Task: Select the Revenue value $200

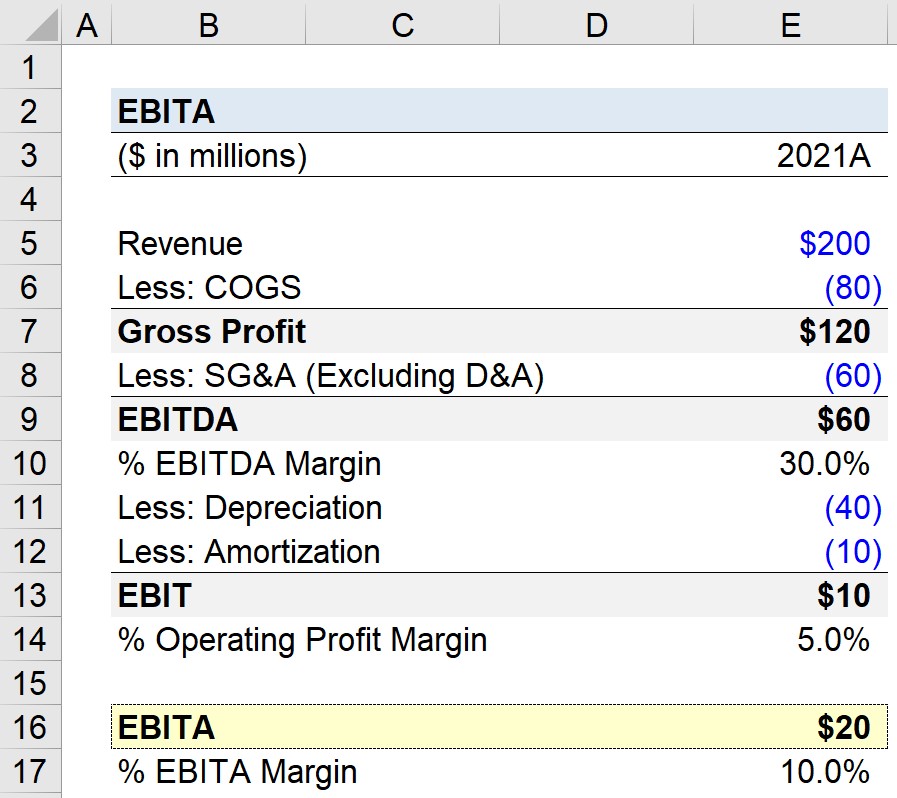Action: [x=791, y=243]
